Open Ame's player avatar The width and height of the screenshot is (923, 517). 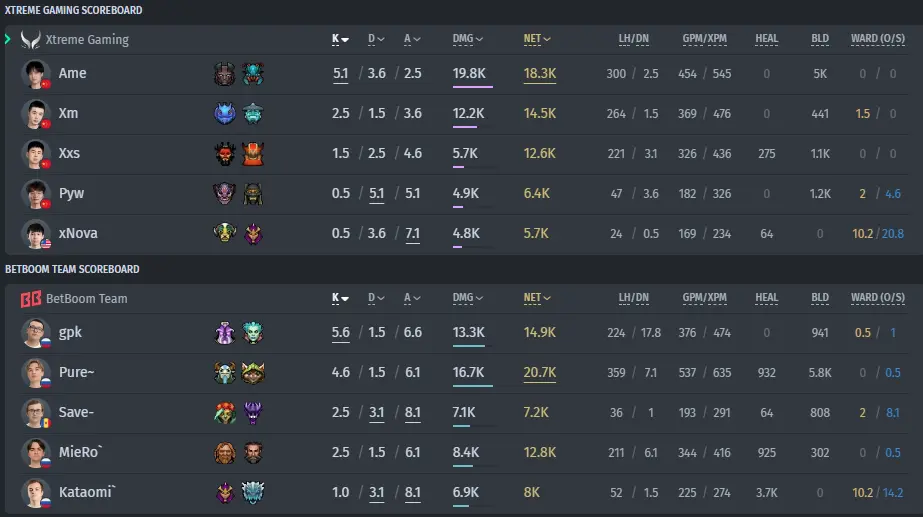(x=35, y=74)
